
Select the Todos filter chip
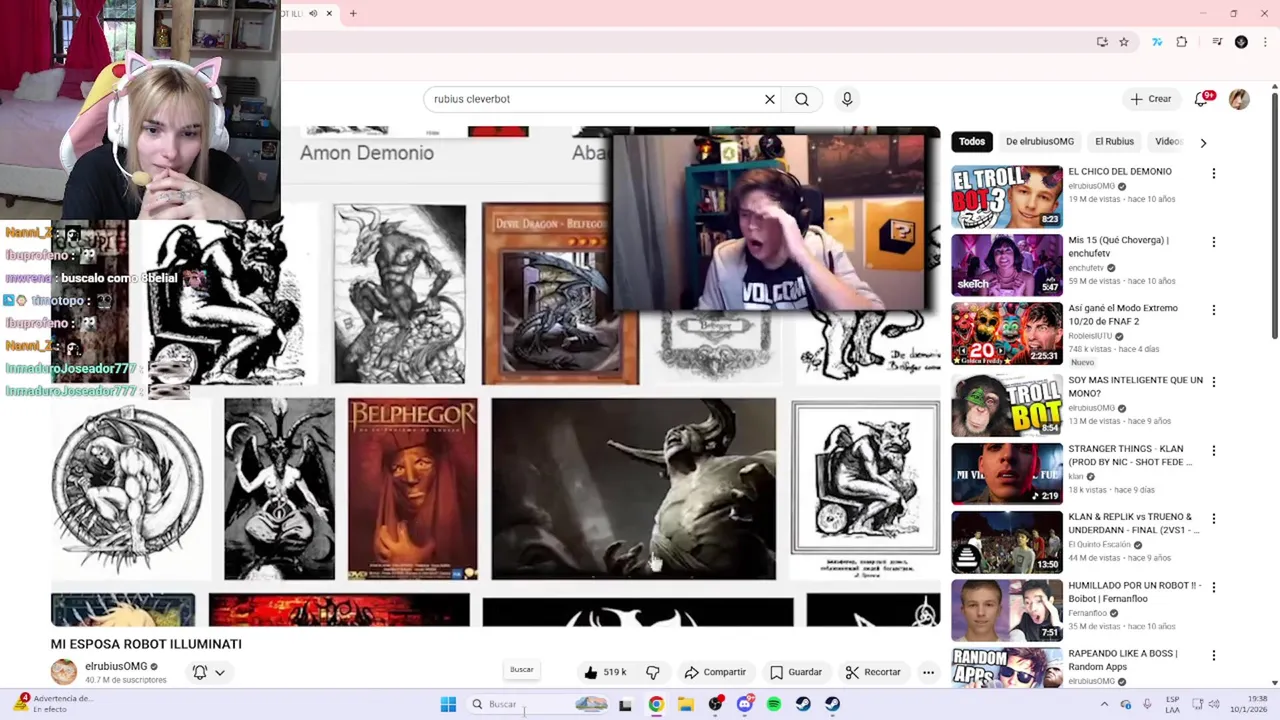972,142
